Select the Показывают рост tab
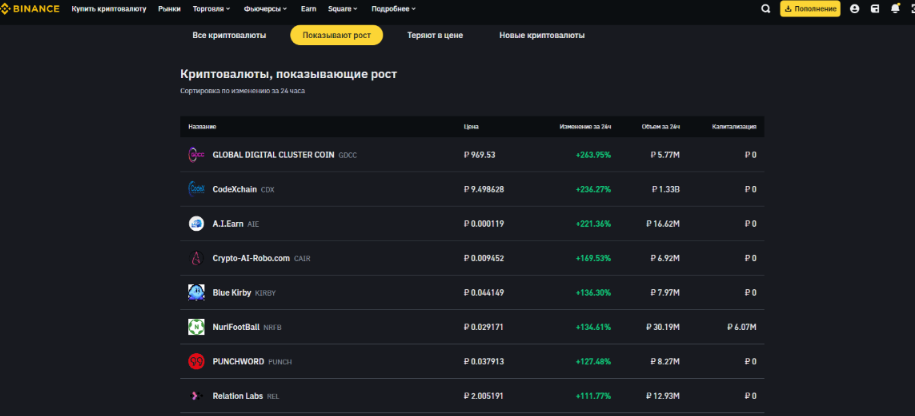The width and height of the screenshot is (915, 416). (x=337, y=36)
